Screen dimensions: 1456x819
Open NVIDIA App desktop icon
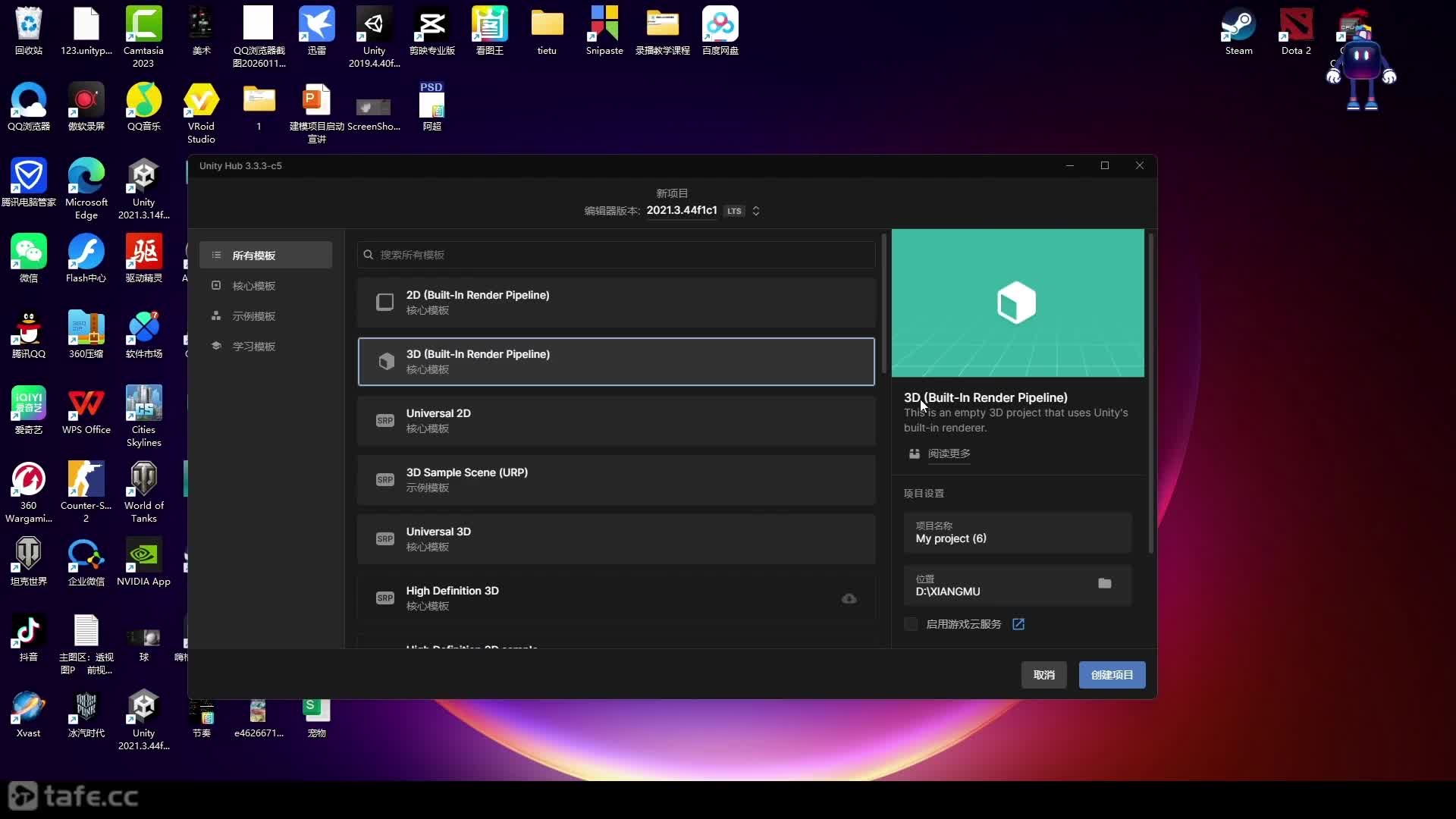point(143,563)
